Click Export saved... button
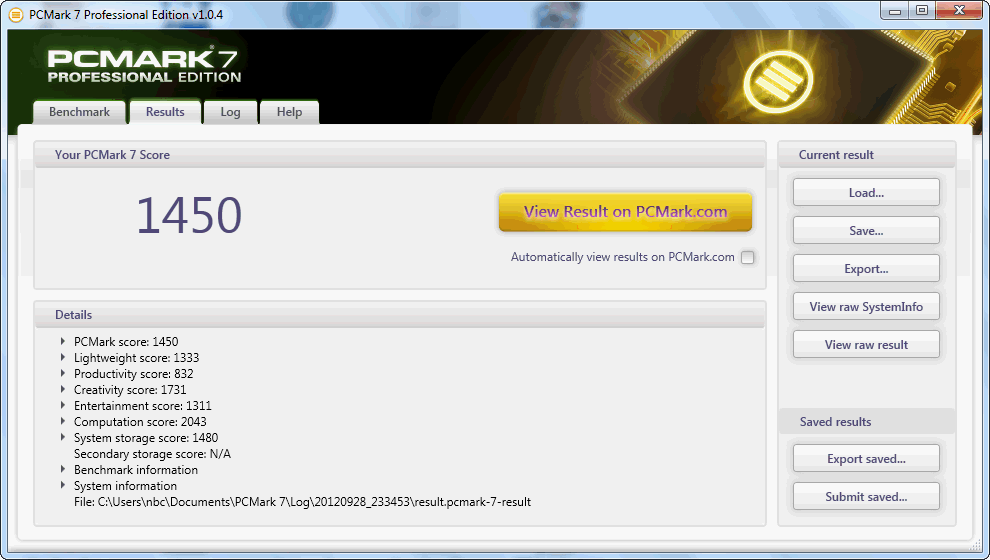Screen dimensions: 990x560 (866, 458)
